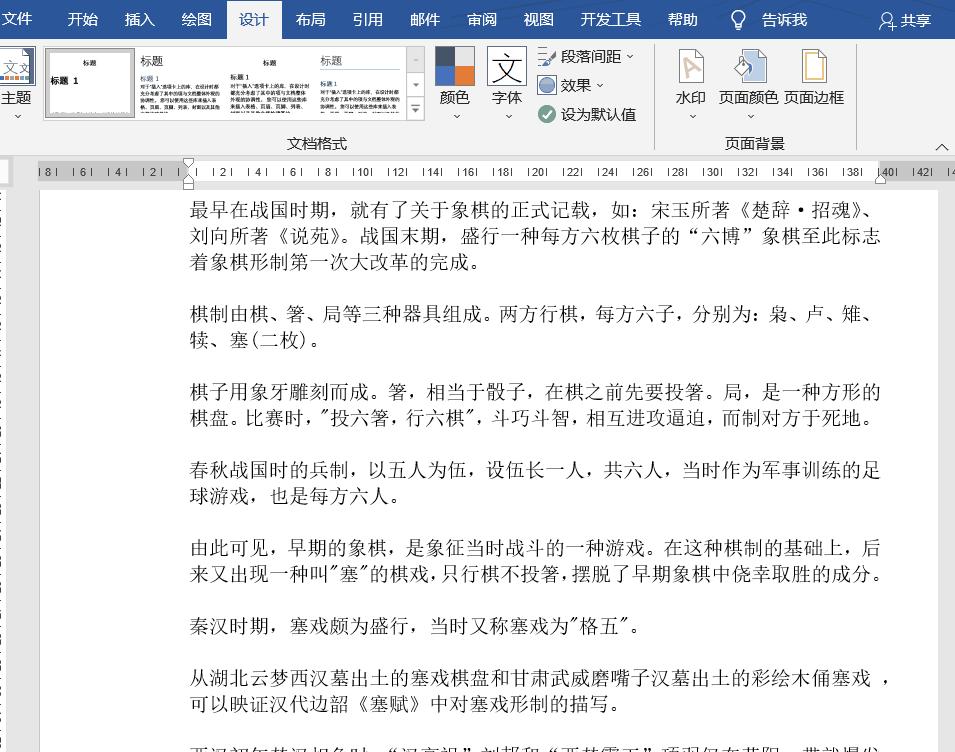
Task: Open the theme Effects (效果) menu
Action: 546,85
